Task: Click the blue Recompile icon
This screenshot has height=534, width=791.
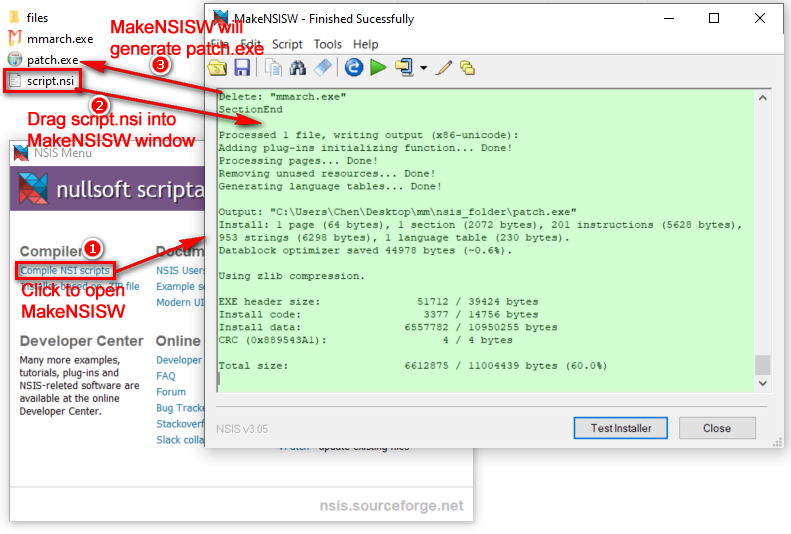Action: pos(354,68)
